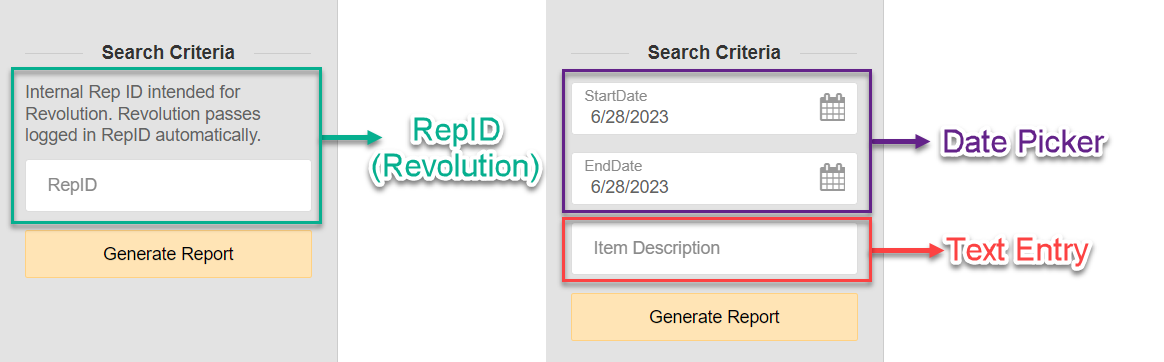The height and width of the screenshot is (362, 1164).
Task: Click the purple arrow pointing to Date Picker
Action: [x=900, y=142]
